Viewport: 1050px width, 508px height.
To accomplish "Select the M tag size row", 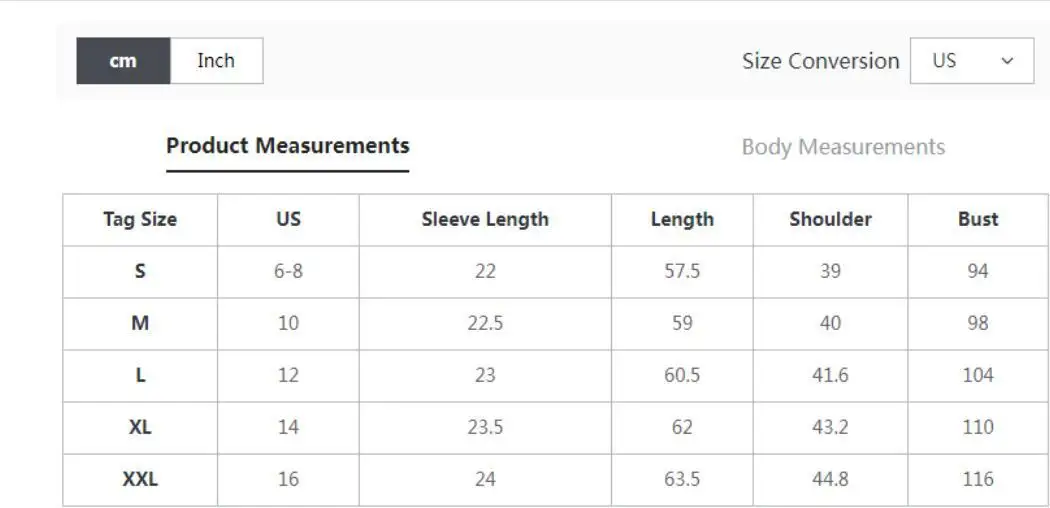I will [140, 323].
